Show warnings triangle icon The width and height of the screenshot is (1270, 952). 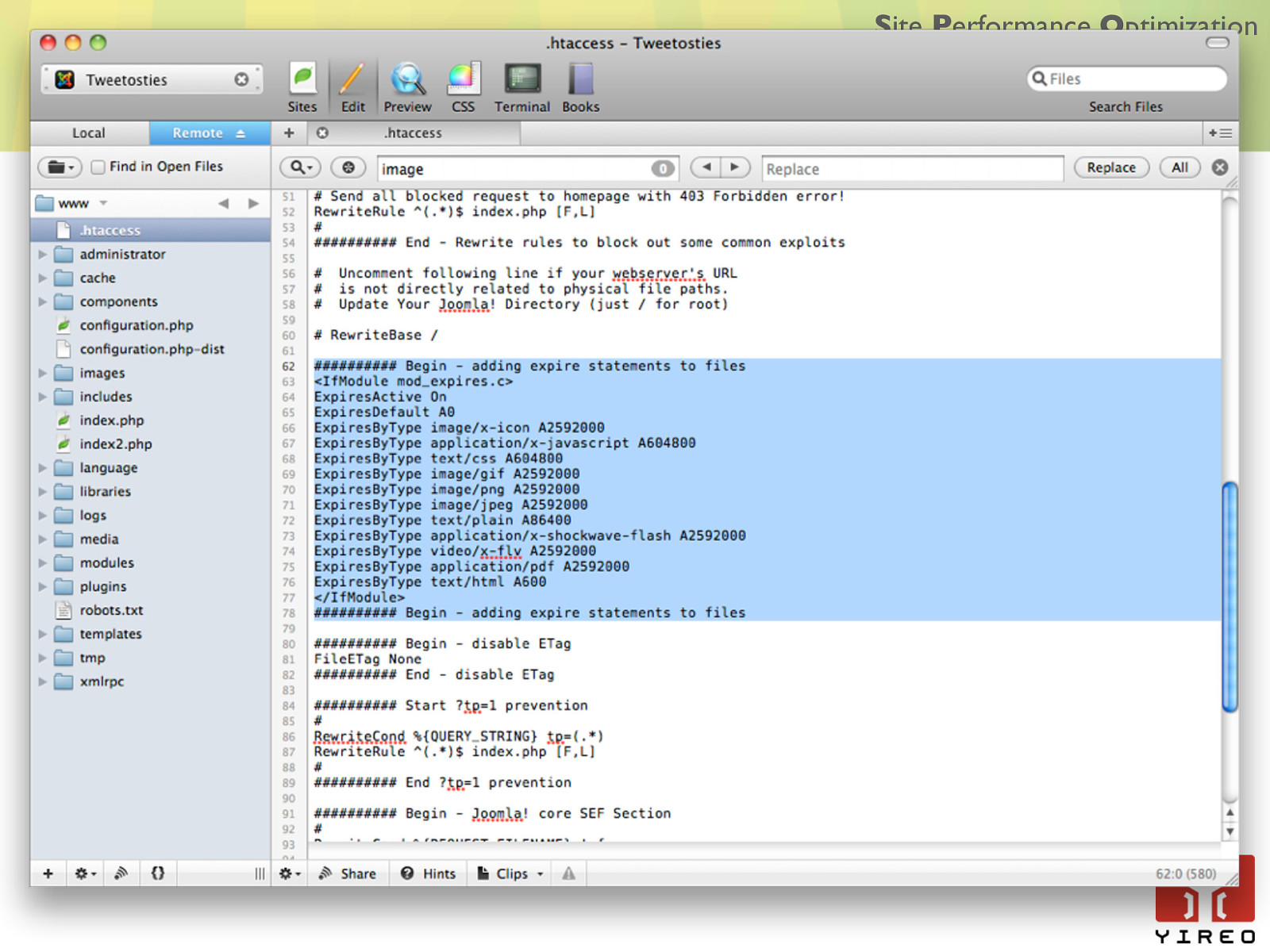tap(569, 873)
